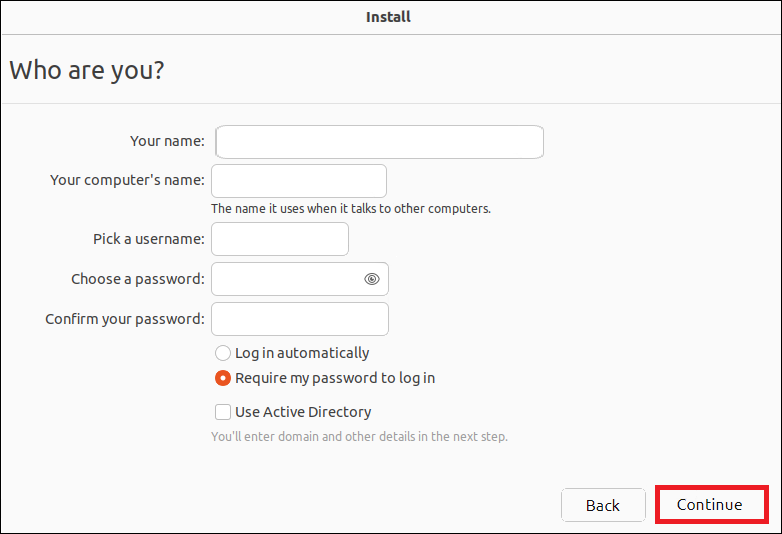
Task: Show password using the eye icon
Action: pyautogui.click(x=372, y=279)
